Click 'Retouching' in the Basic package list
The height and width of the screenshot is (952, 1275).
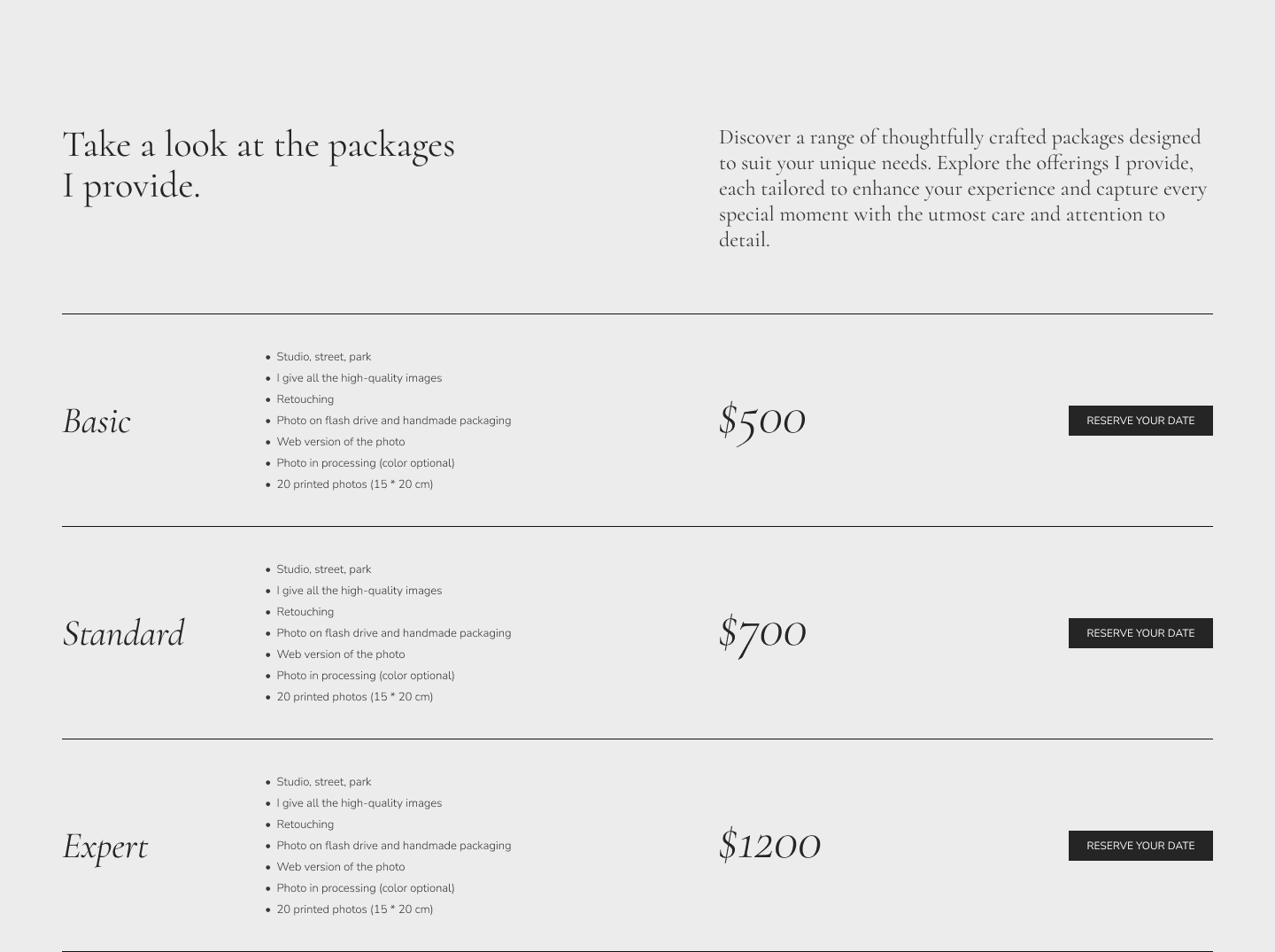tap(305, 399)
